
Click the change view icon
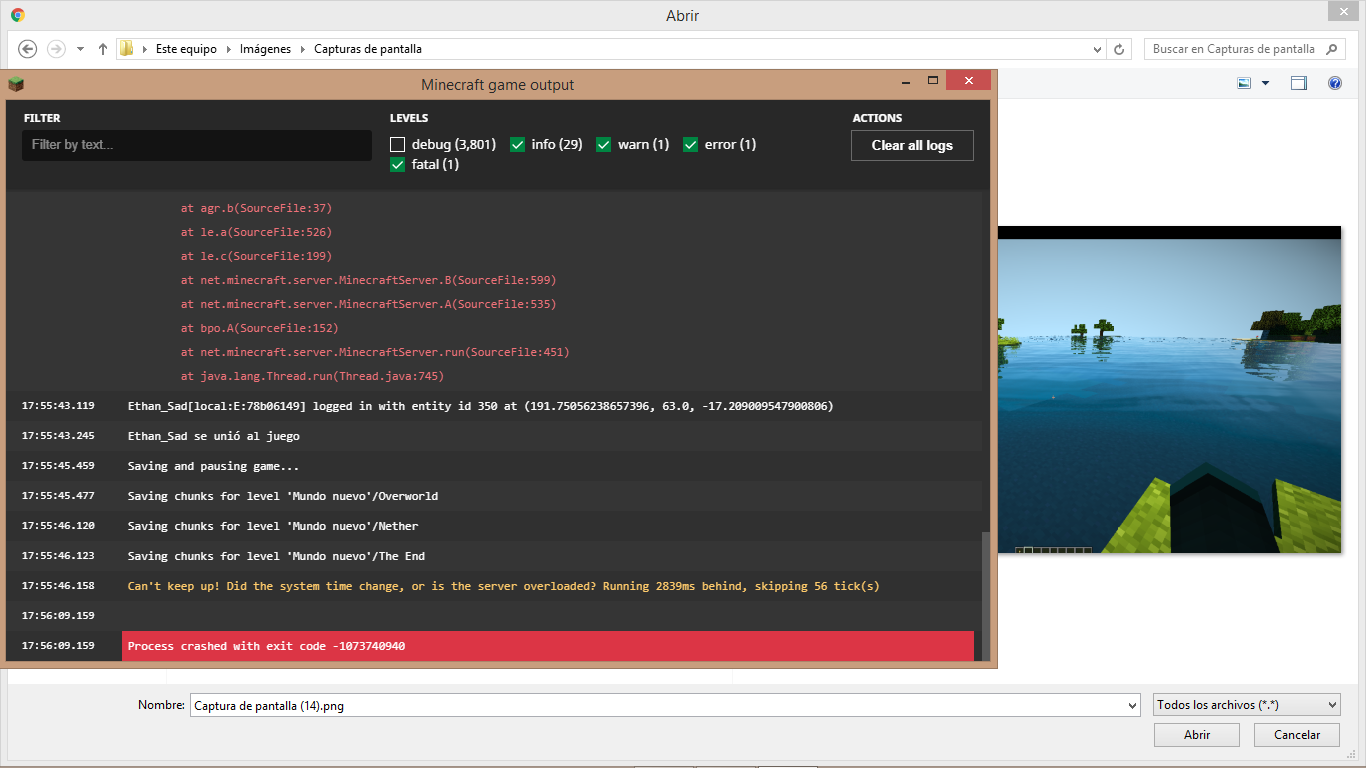(1244, 84)
